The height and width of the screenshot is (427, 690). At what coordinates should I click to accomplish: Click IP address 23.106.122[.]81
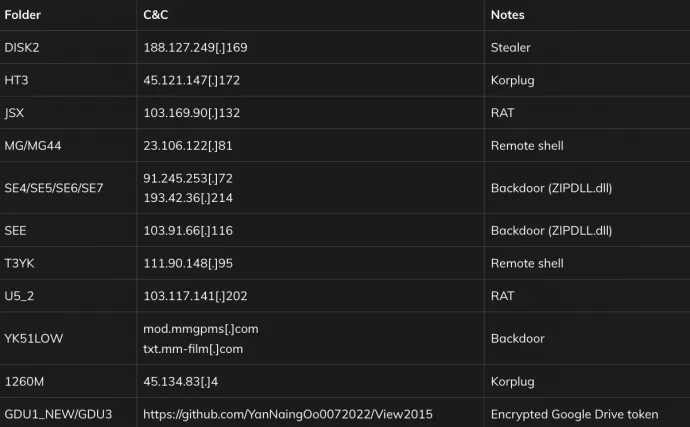coord(188,146)
